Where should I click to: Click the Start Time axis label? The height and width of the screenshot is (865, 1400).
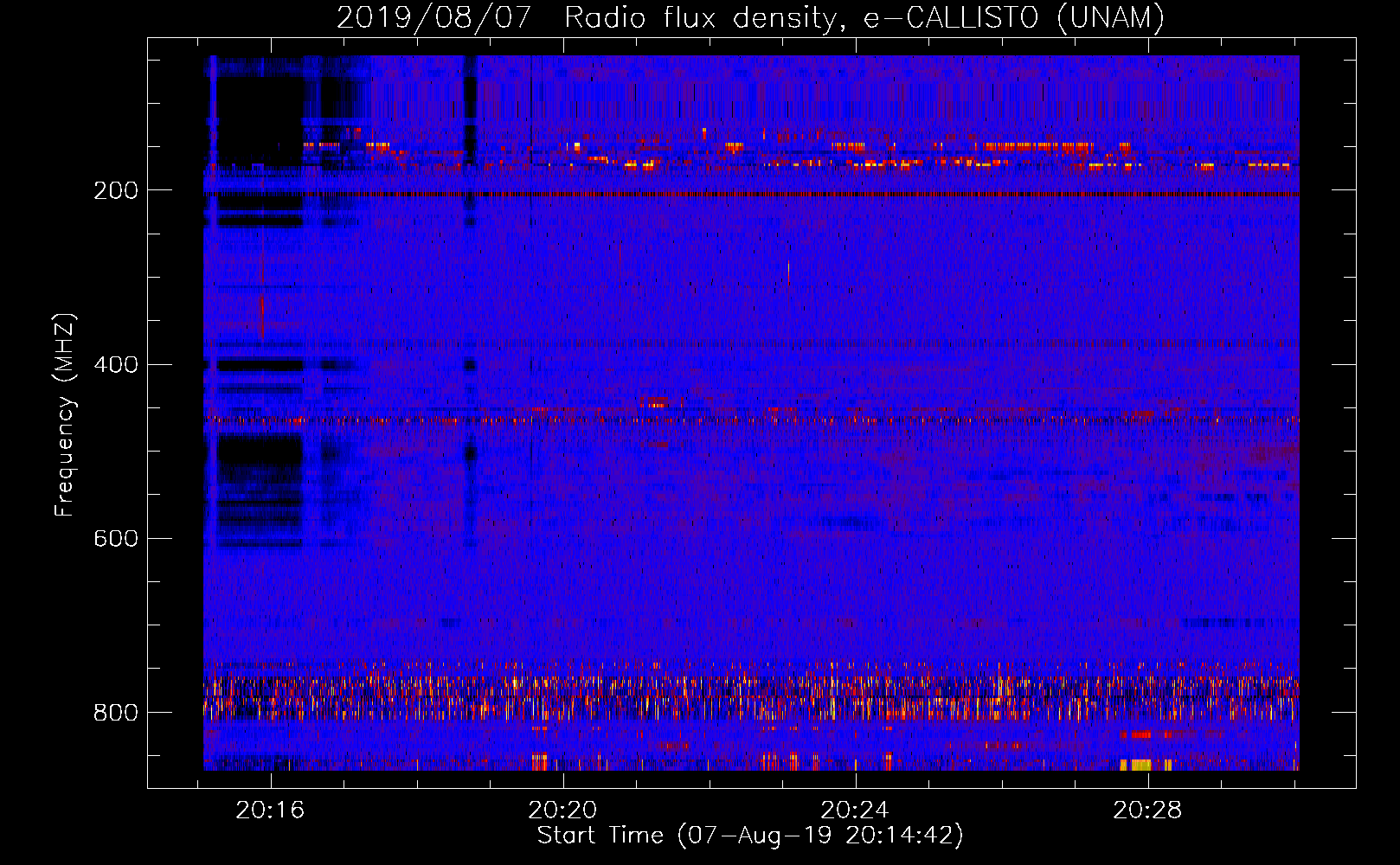coord(750,836)
